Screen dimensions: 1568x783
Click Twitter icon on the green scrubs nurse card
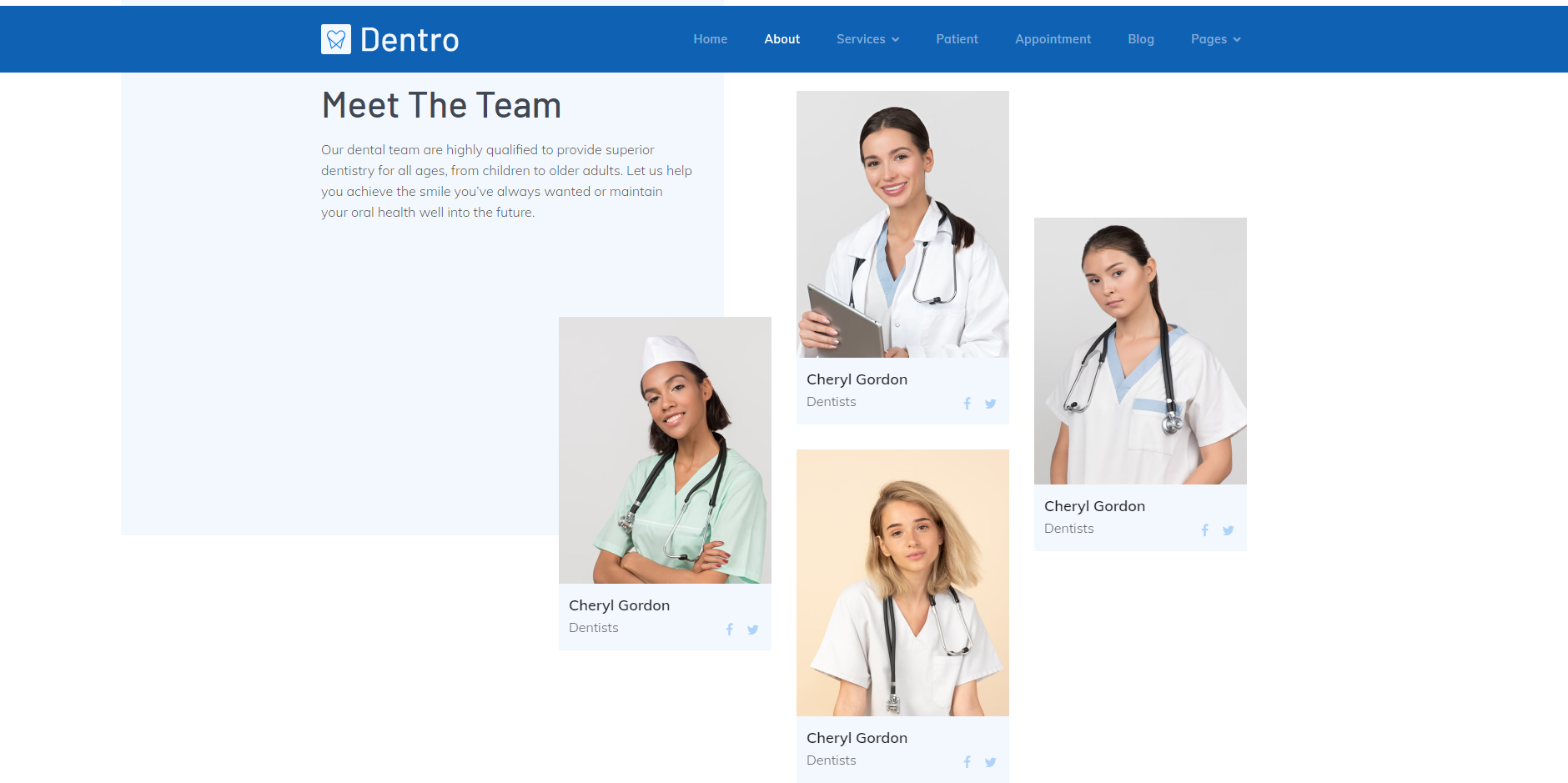(x=753, y=630)
